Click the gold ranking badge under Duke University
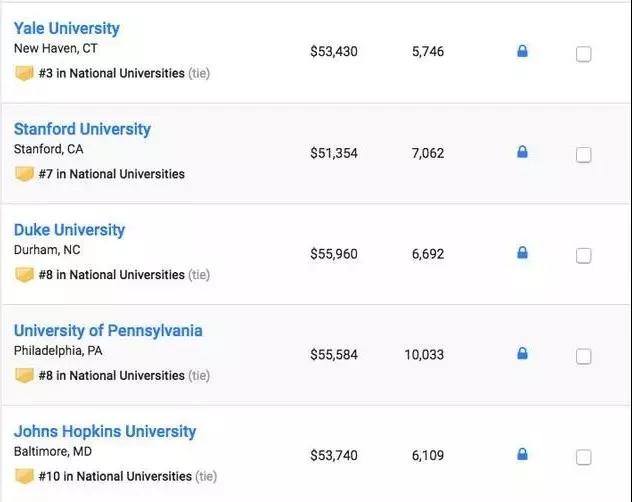The height and width of the screenshot is (502, 632). 24,274
